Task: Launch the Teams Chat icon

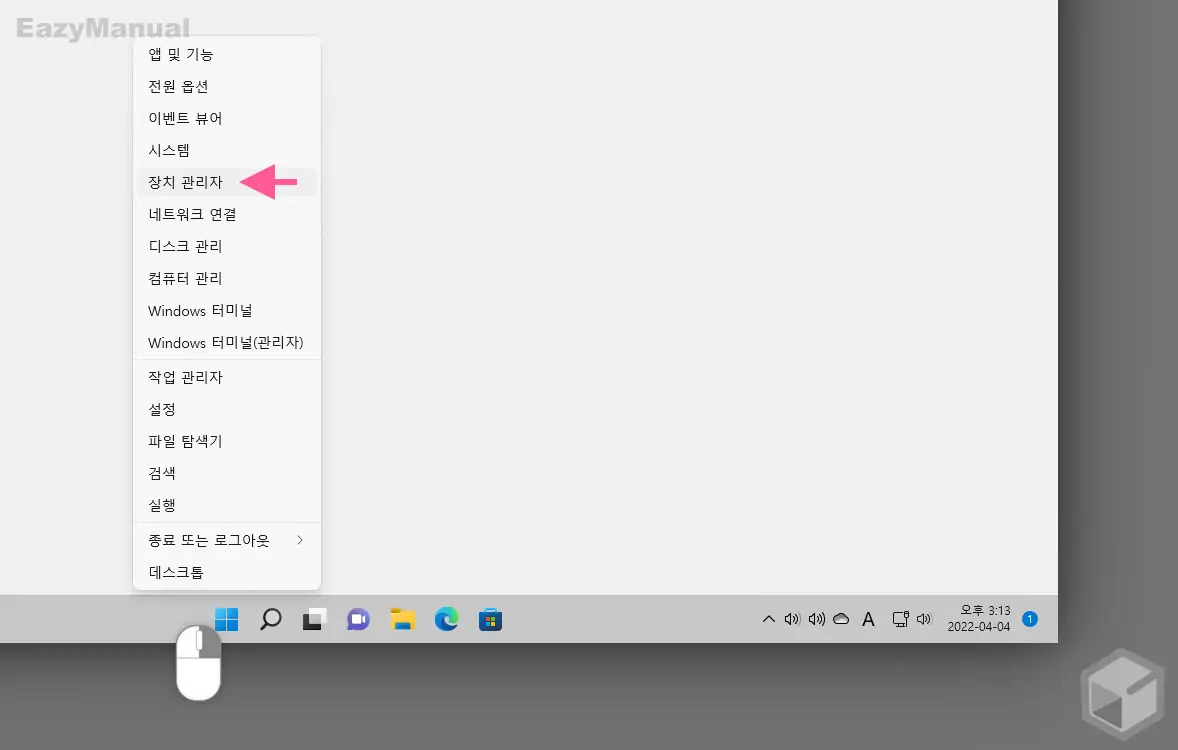Action: (358, 620)
